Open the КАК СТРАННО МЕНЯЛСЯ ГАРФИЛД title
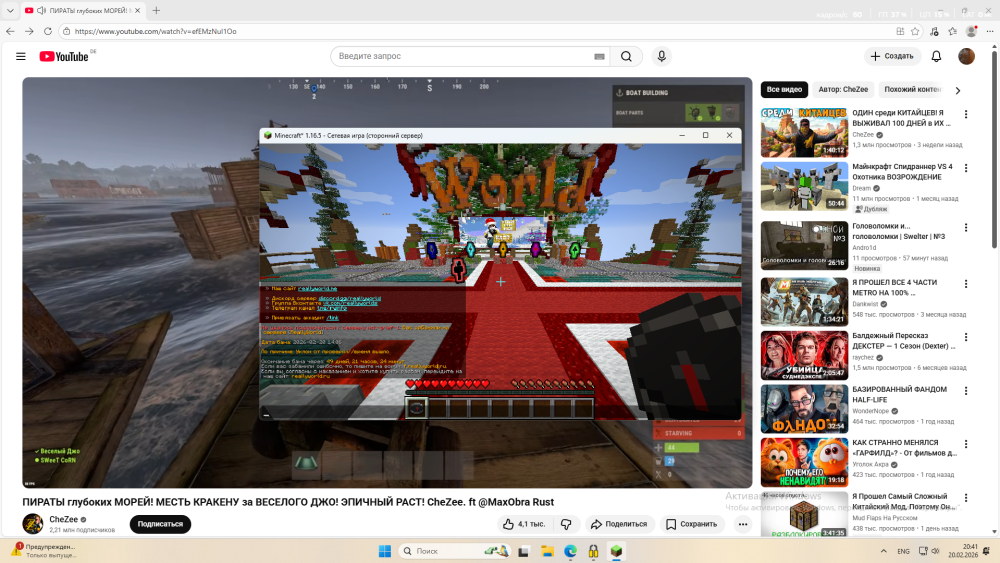1000x563 pixels. (x=904, y=448)
